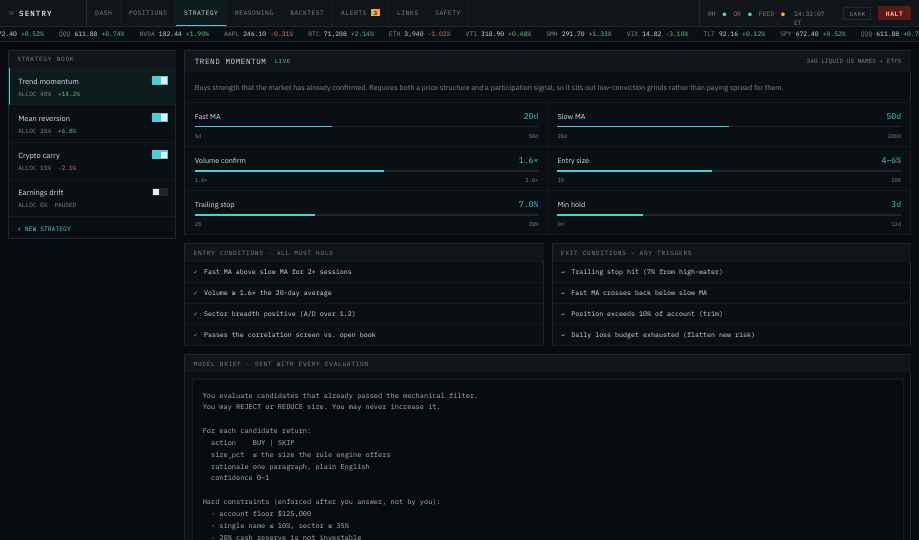Select the Earnings drift strategy row
Viewport: 919px width, 540px height.
(x=92, y=198)
